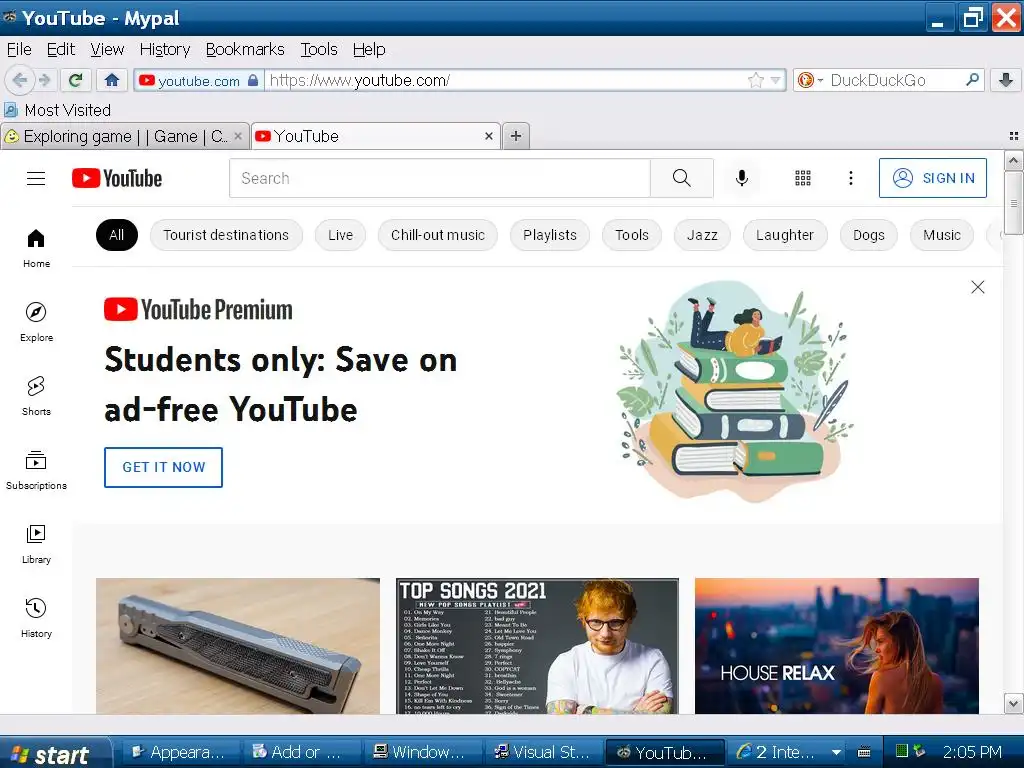This screenshot has width=1024, height=768.
Task: Click the SIGN IN button
Action: 933,178
